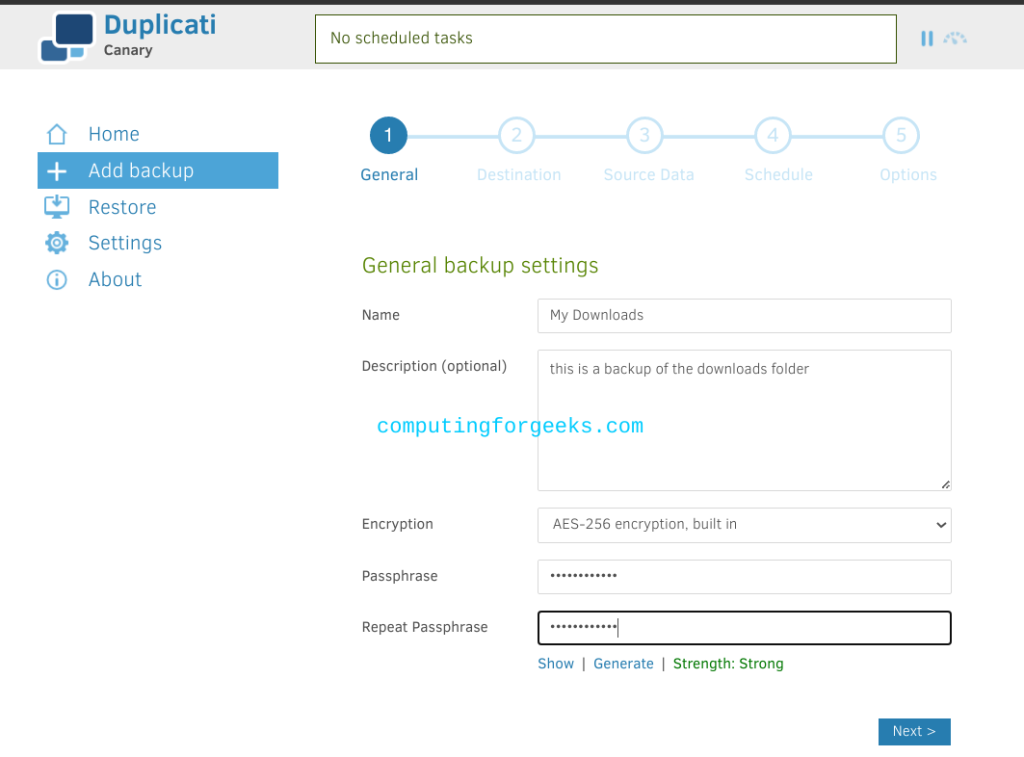Show the entered passphrase
Screen dimensions: 1024x757
coord(555,663)
